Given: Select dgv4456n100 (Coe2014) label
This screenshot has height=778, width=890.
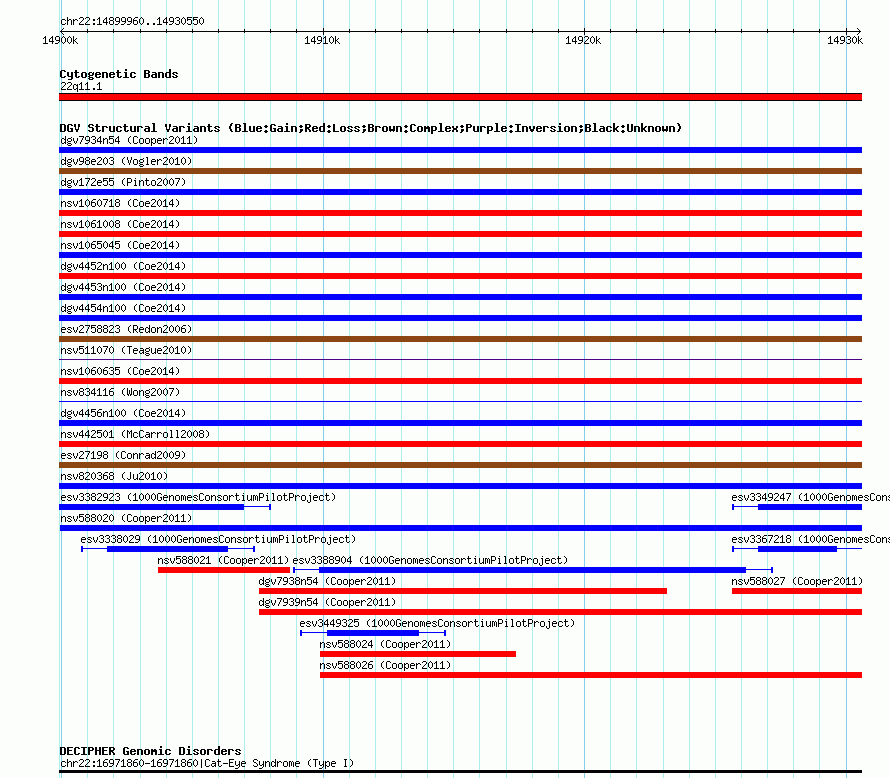Looking at the screenshot, I should pos(123,414).
